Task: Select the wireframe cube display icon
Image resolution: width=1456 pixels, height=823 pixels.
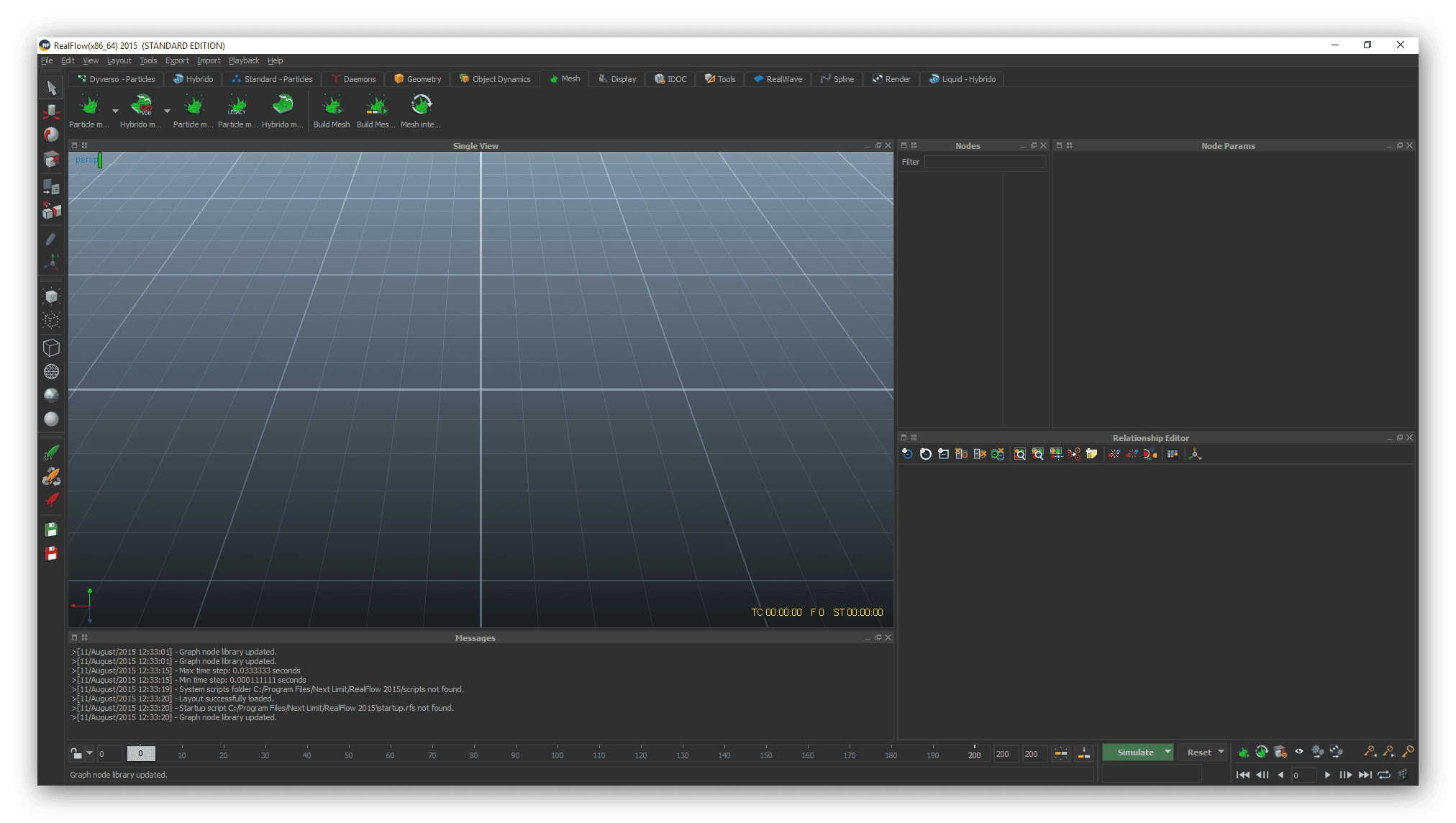Action: click(51, 347)
